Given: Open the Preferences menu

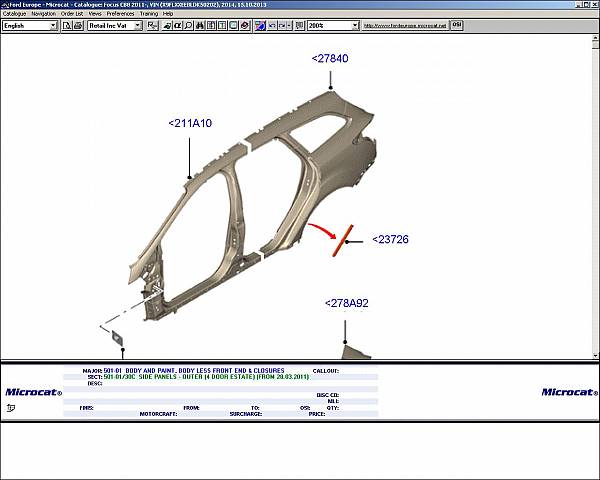Looking at the screenshot, I should (x=121, y=14).
